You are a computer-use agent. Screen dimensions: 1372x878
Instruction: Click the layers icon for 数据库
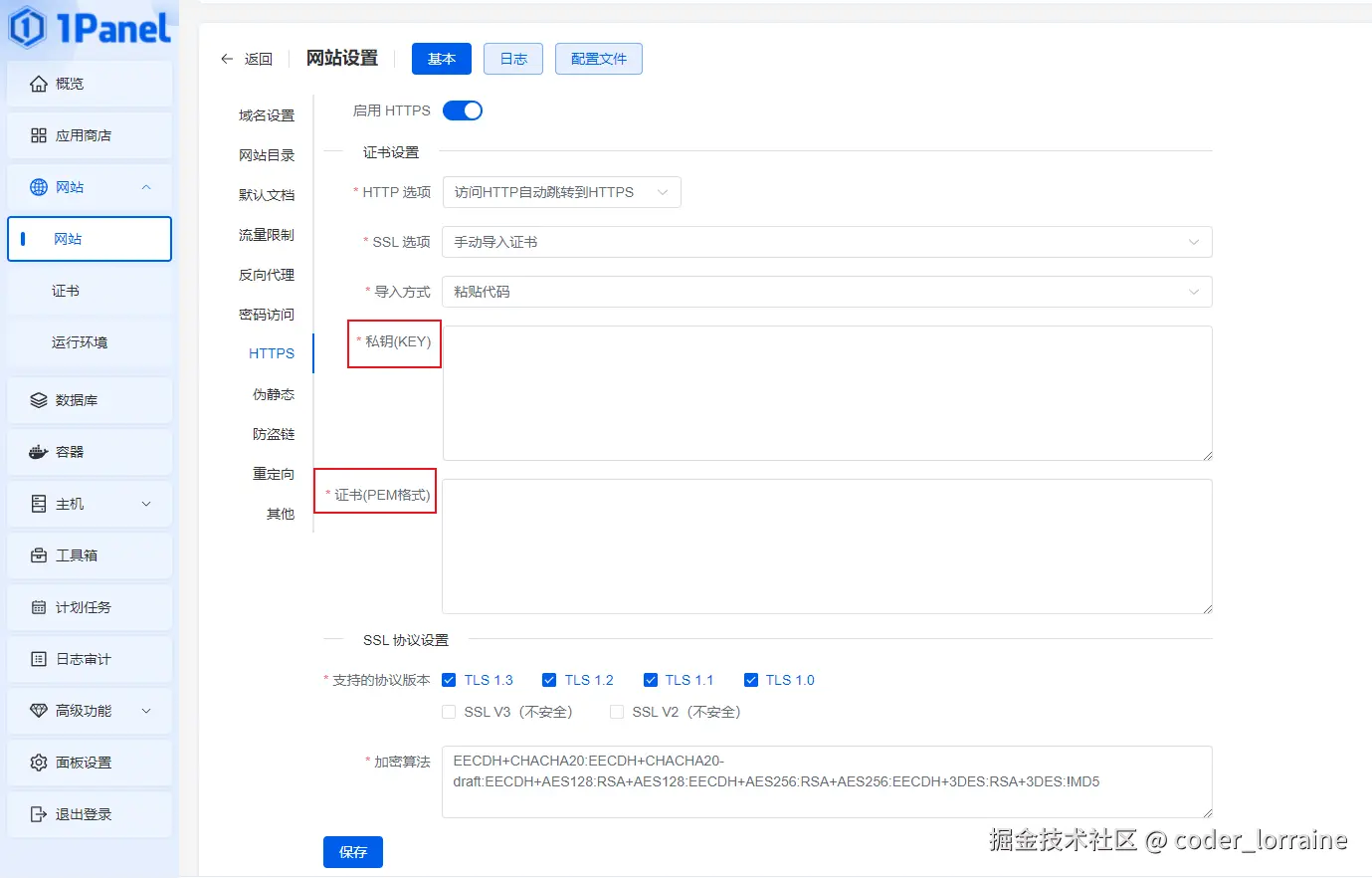click(x=39, y=400)
